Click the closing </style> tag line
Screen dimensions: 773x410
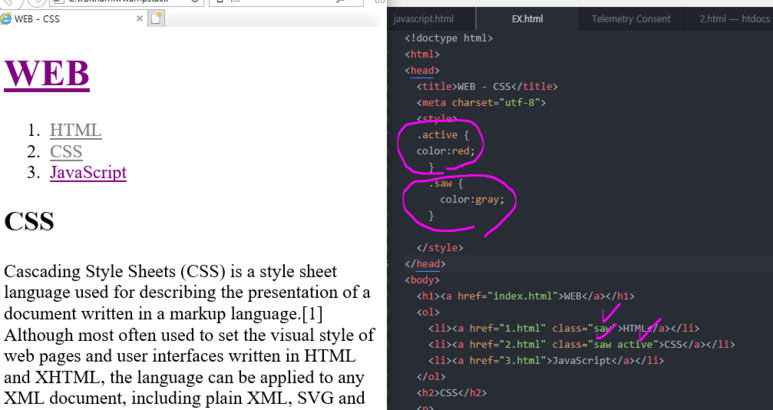coord(440,248)
